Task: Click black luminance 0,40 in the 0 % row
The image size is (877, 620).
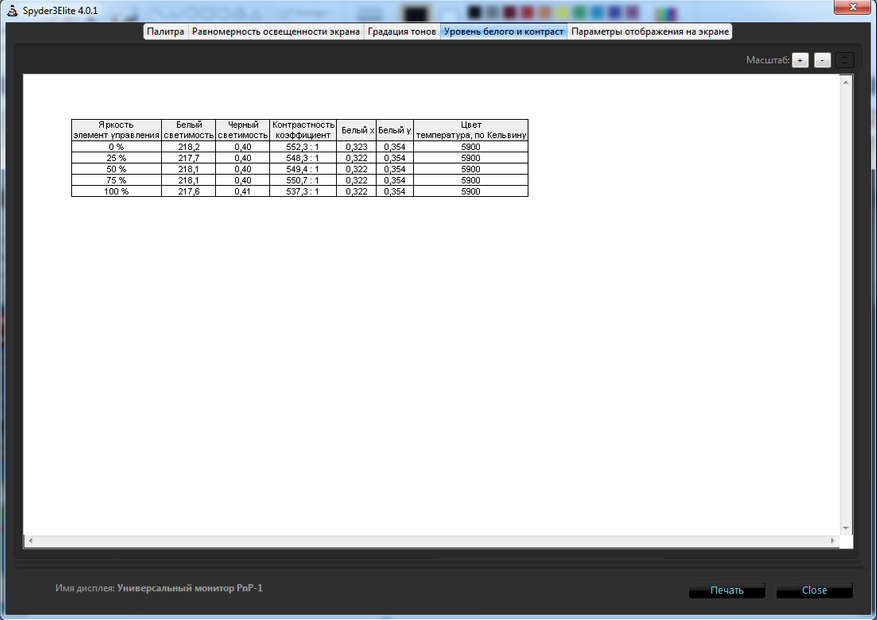Action: [243, 147]
